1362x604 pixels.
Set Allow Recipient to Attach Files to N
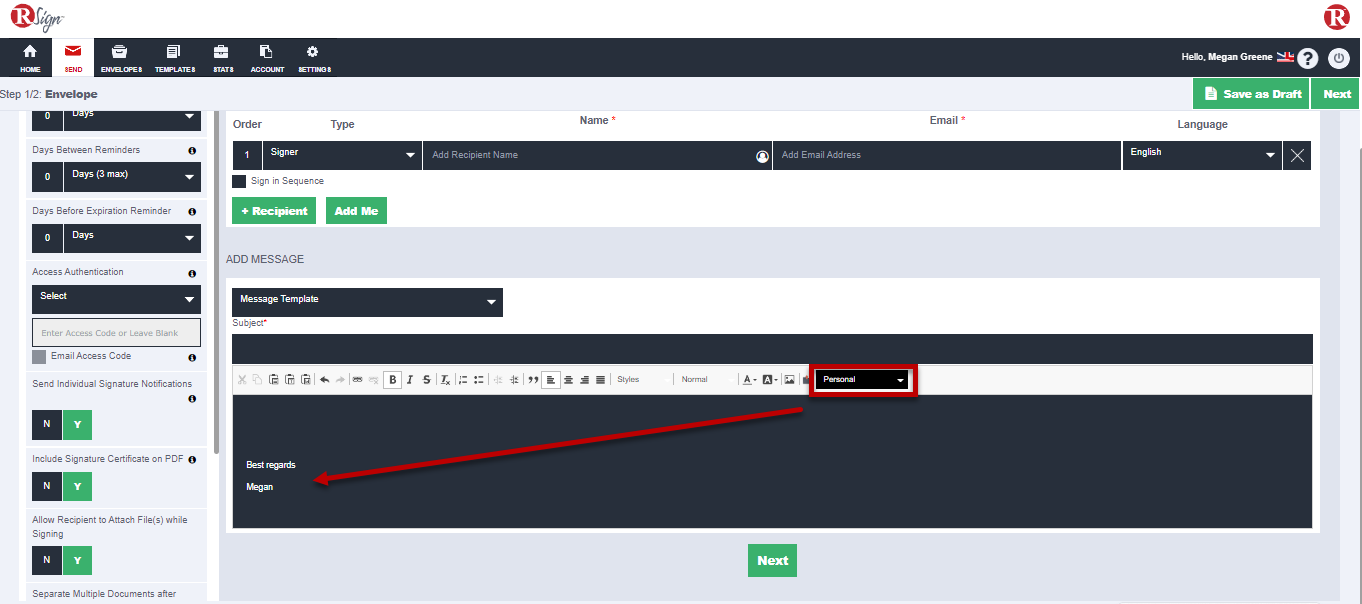tap(46, 560)
